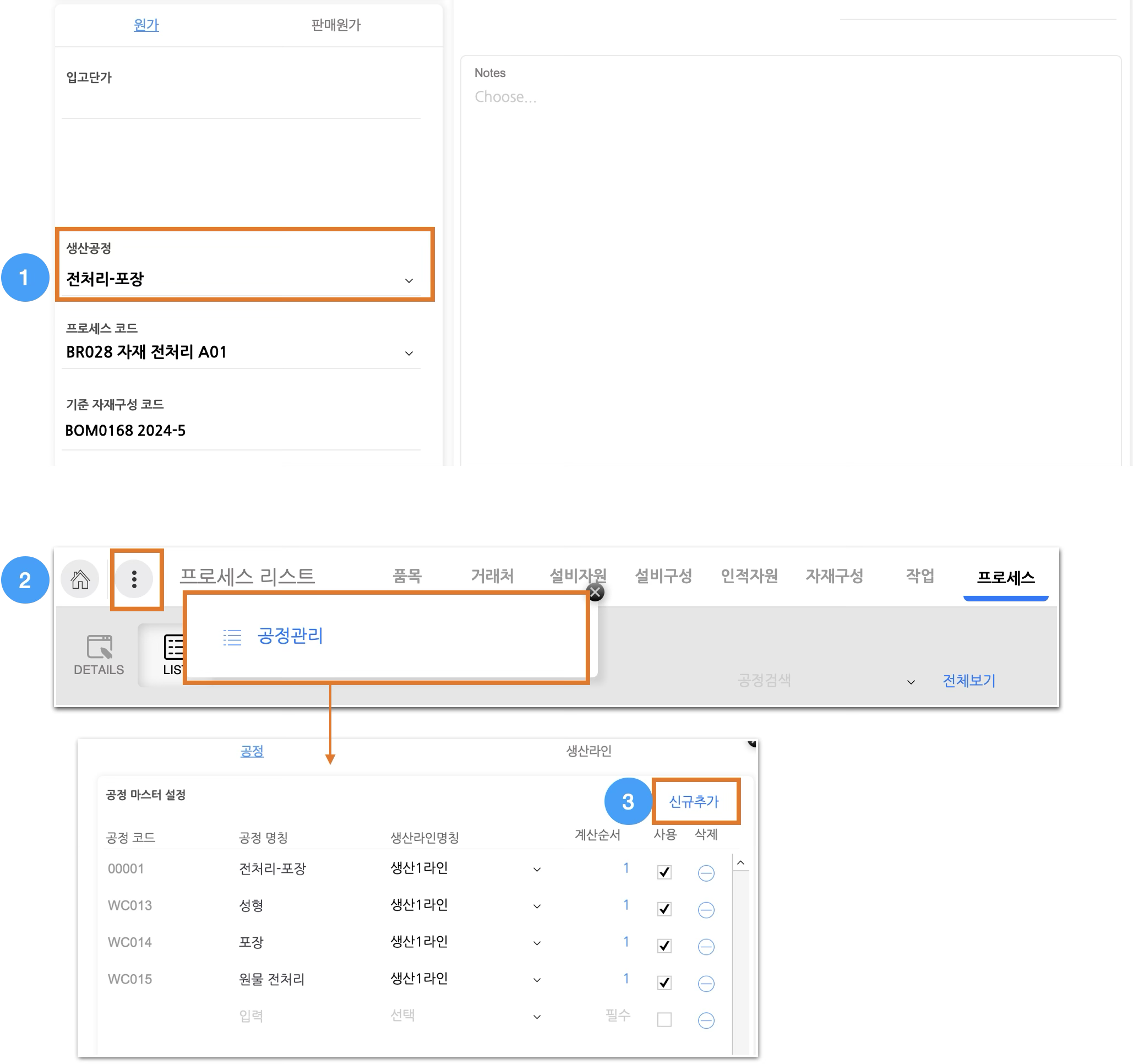Open the three-dot more options menu
The height and width of the screenshot is (1064, 1133).
[x=134, y=579]
